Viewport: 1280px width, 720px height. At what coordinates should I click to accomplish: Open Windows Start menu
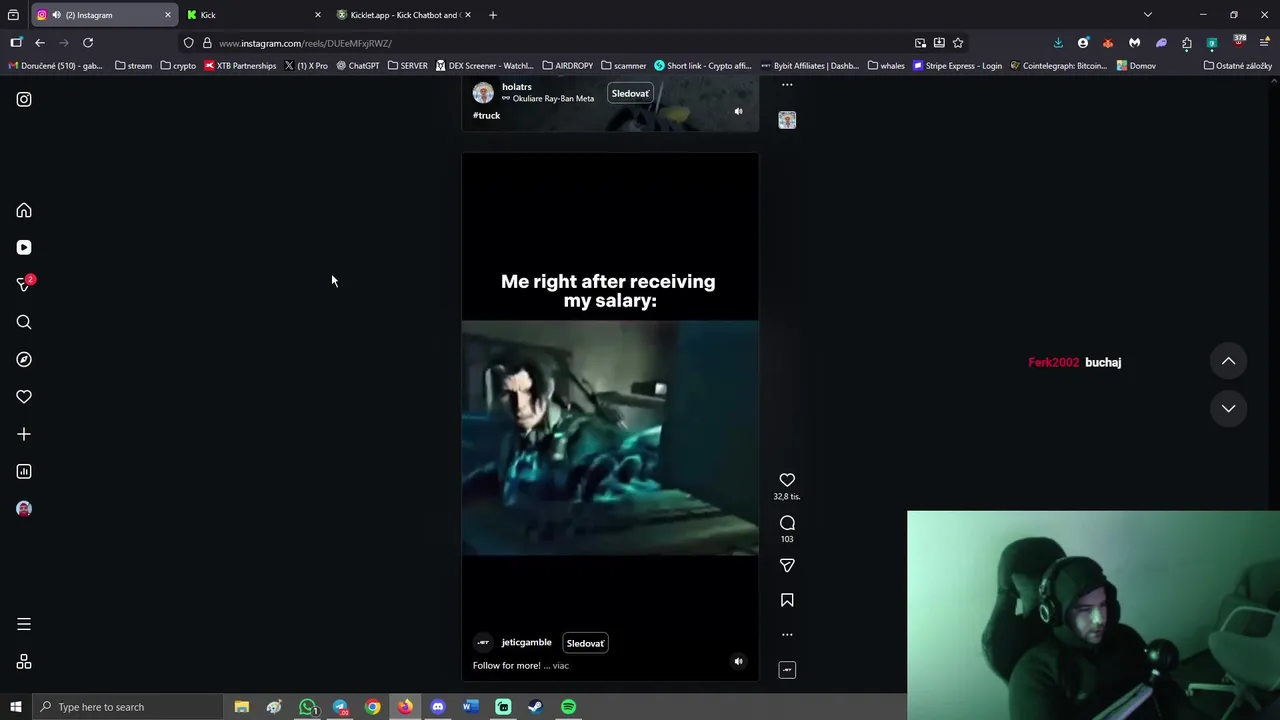[15, 707]
